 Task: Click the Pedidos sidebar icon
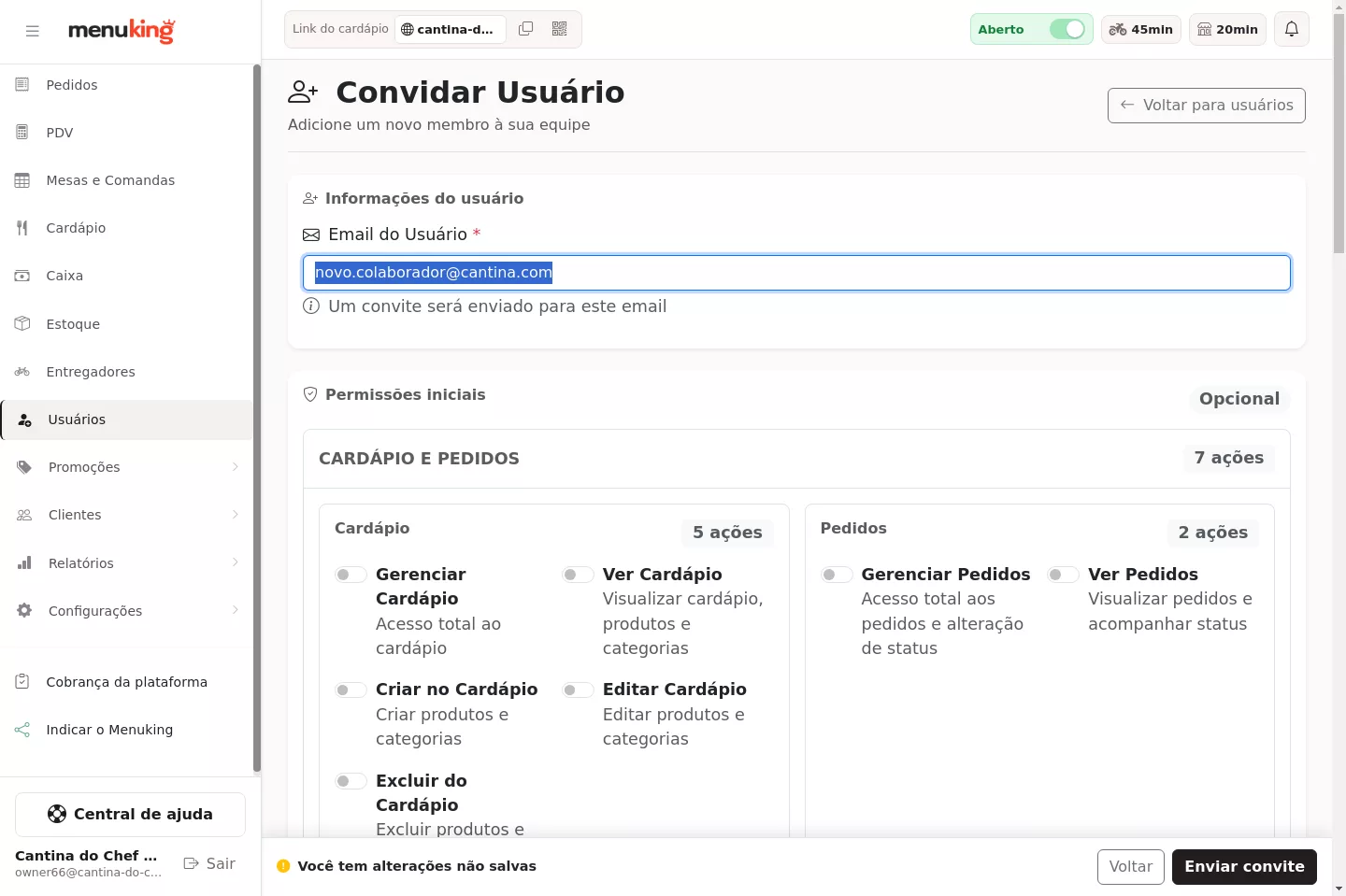pyautogui.click(x=22, y=85)
